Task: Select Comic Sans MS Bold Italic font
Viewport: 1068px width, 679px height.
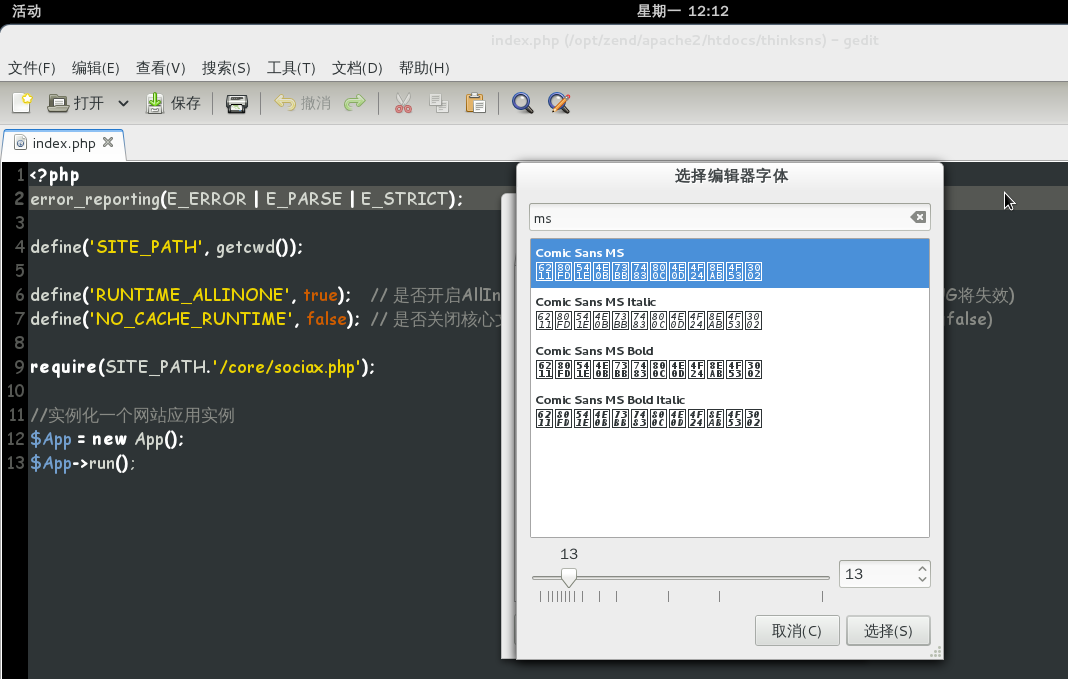Action: [729, 410]
